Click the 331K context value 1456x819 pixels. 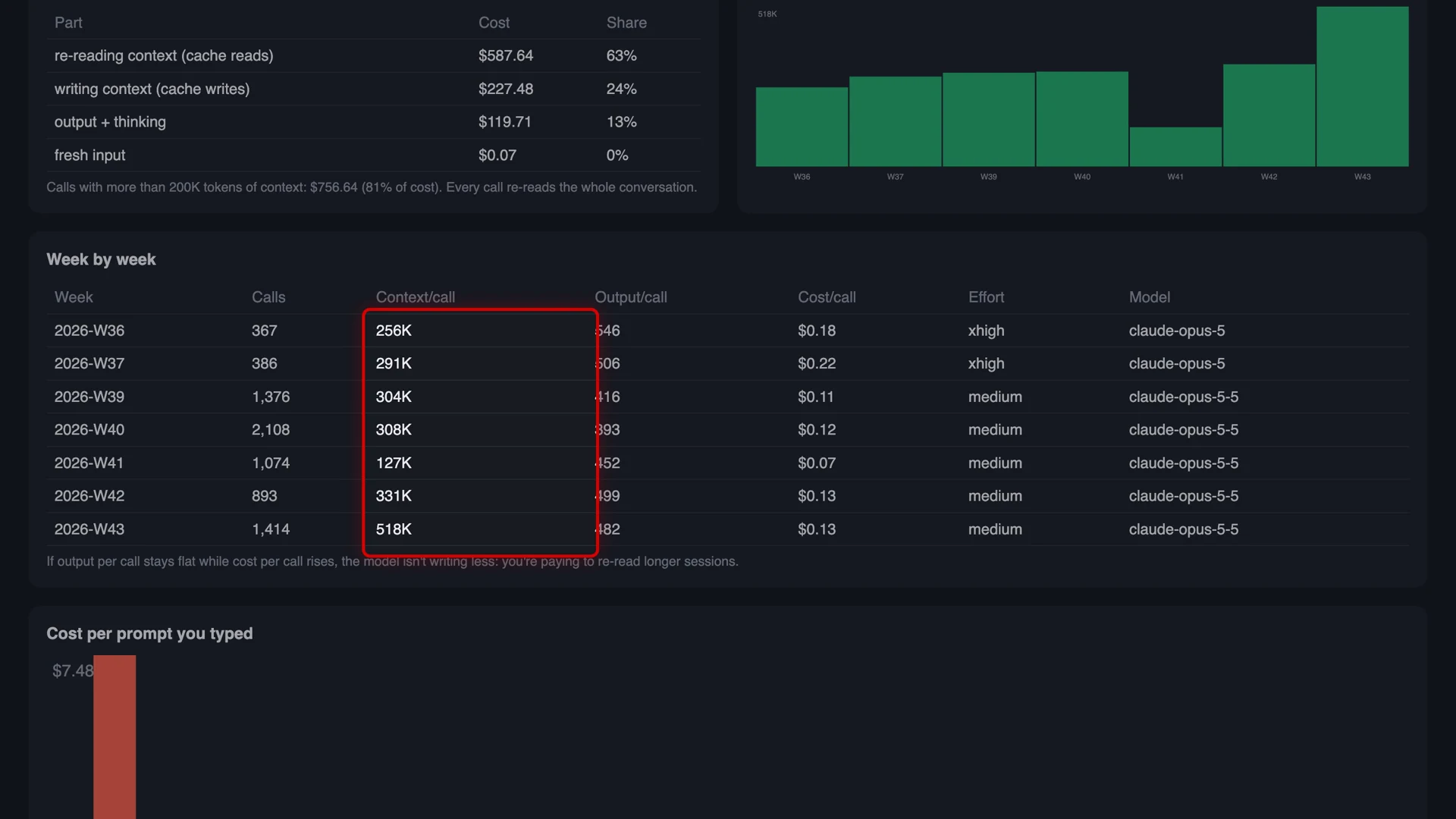coord(394,496)
